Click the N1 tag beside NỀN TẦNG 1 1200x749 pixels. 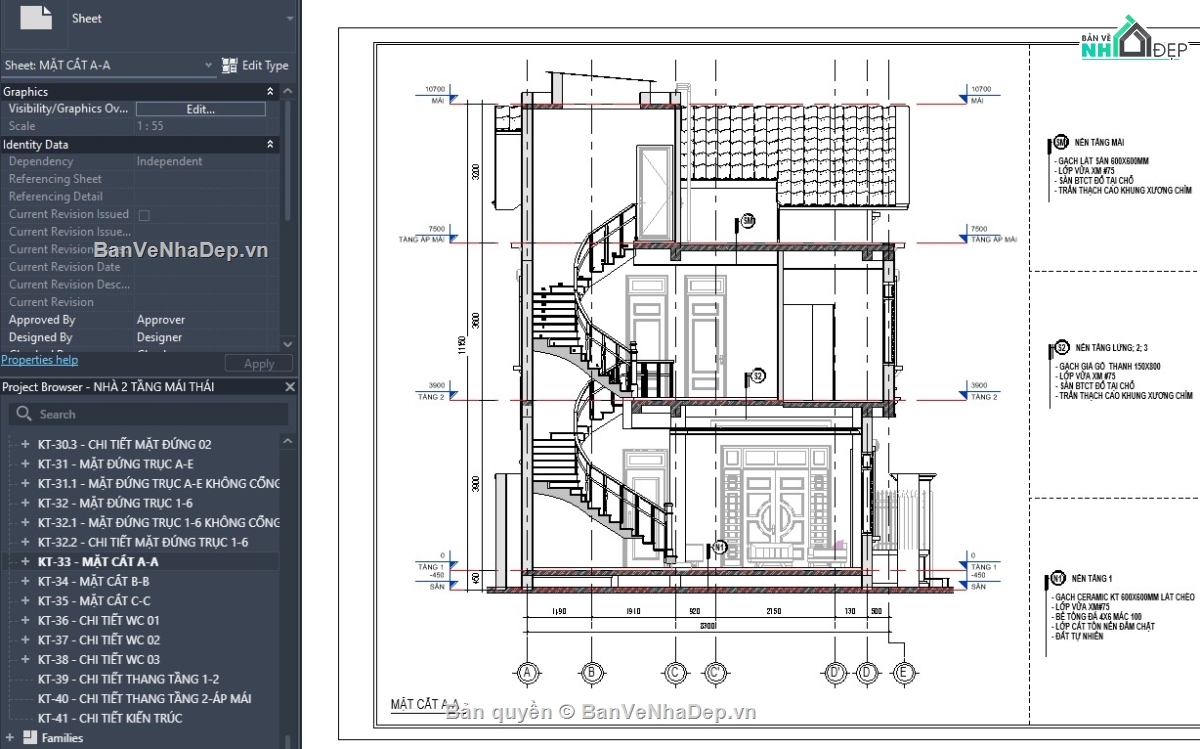(1058, 578)
